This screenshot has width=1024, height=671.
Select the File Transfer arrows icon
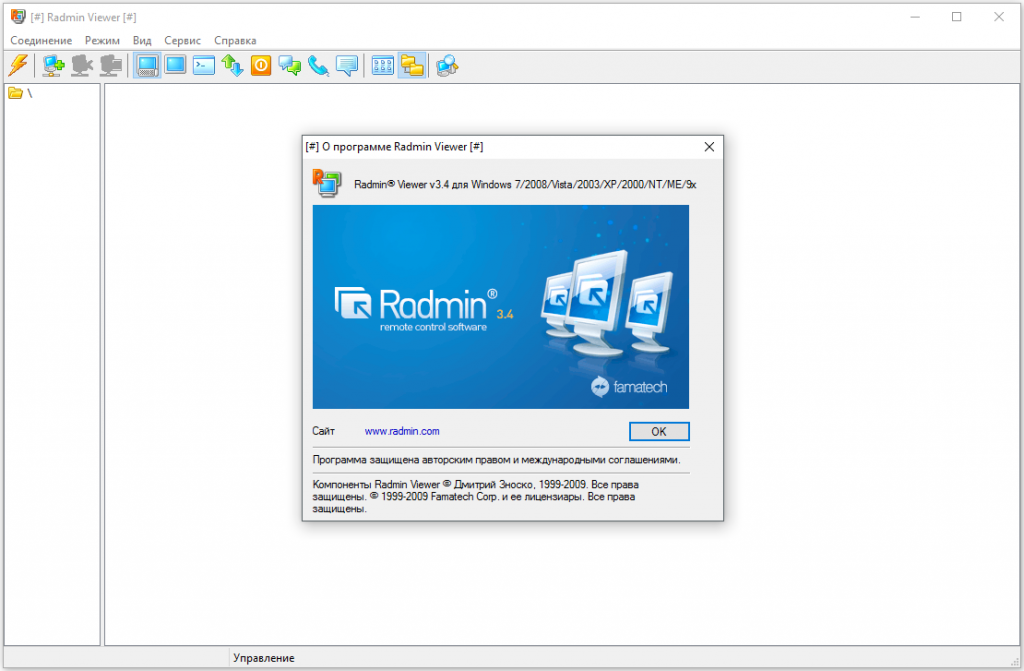pos(232,65)
